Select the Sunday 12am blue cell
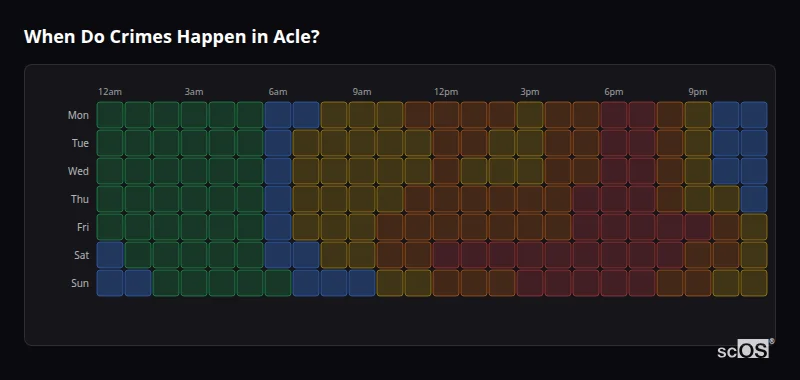 click(x=110, y=283)
